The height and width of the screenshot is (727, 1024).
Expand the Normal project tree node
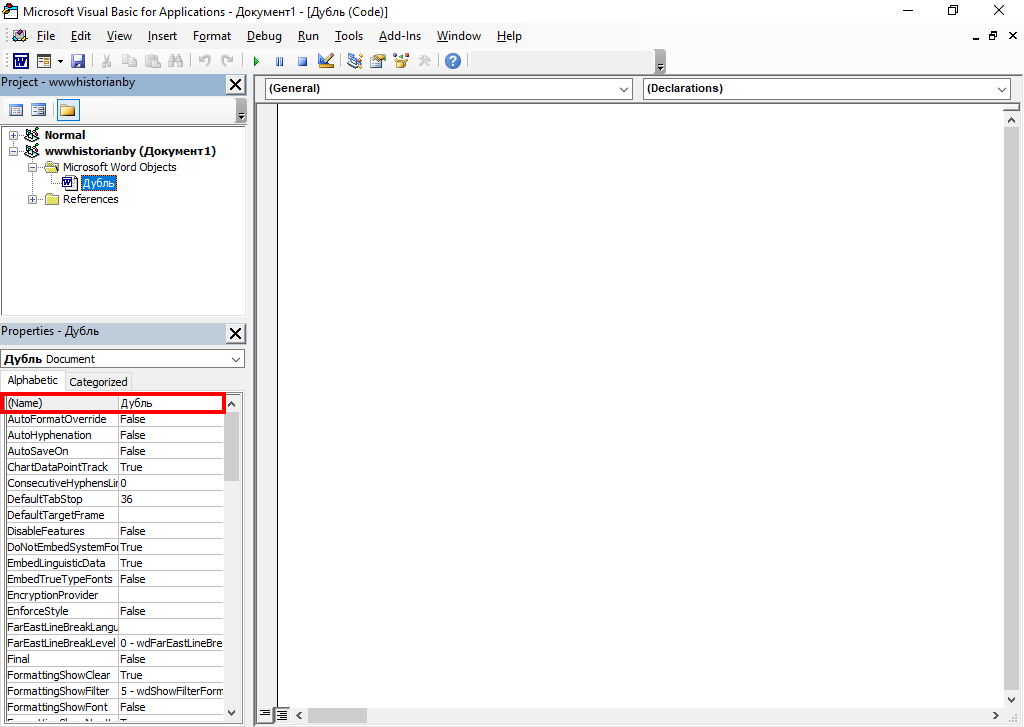(14, 135)
